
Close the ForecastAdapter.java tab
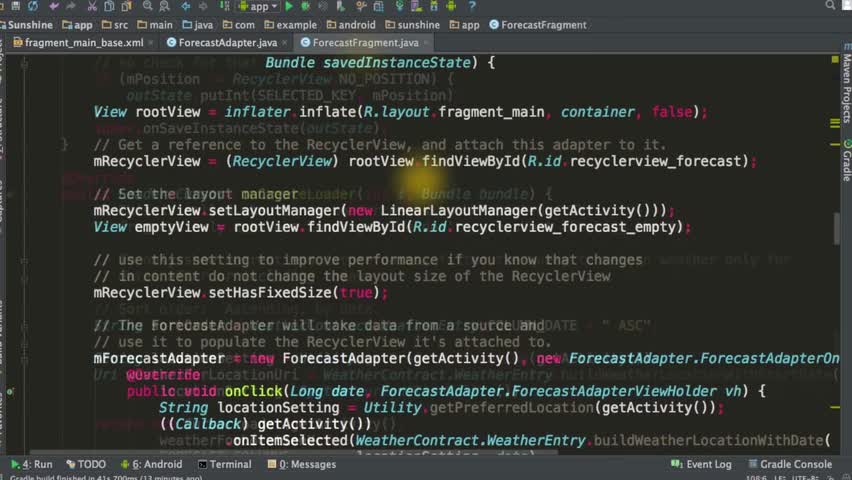pyautogui.click(x=284, y=42)
